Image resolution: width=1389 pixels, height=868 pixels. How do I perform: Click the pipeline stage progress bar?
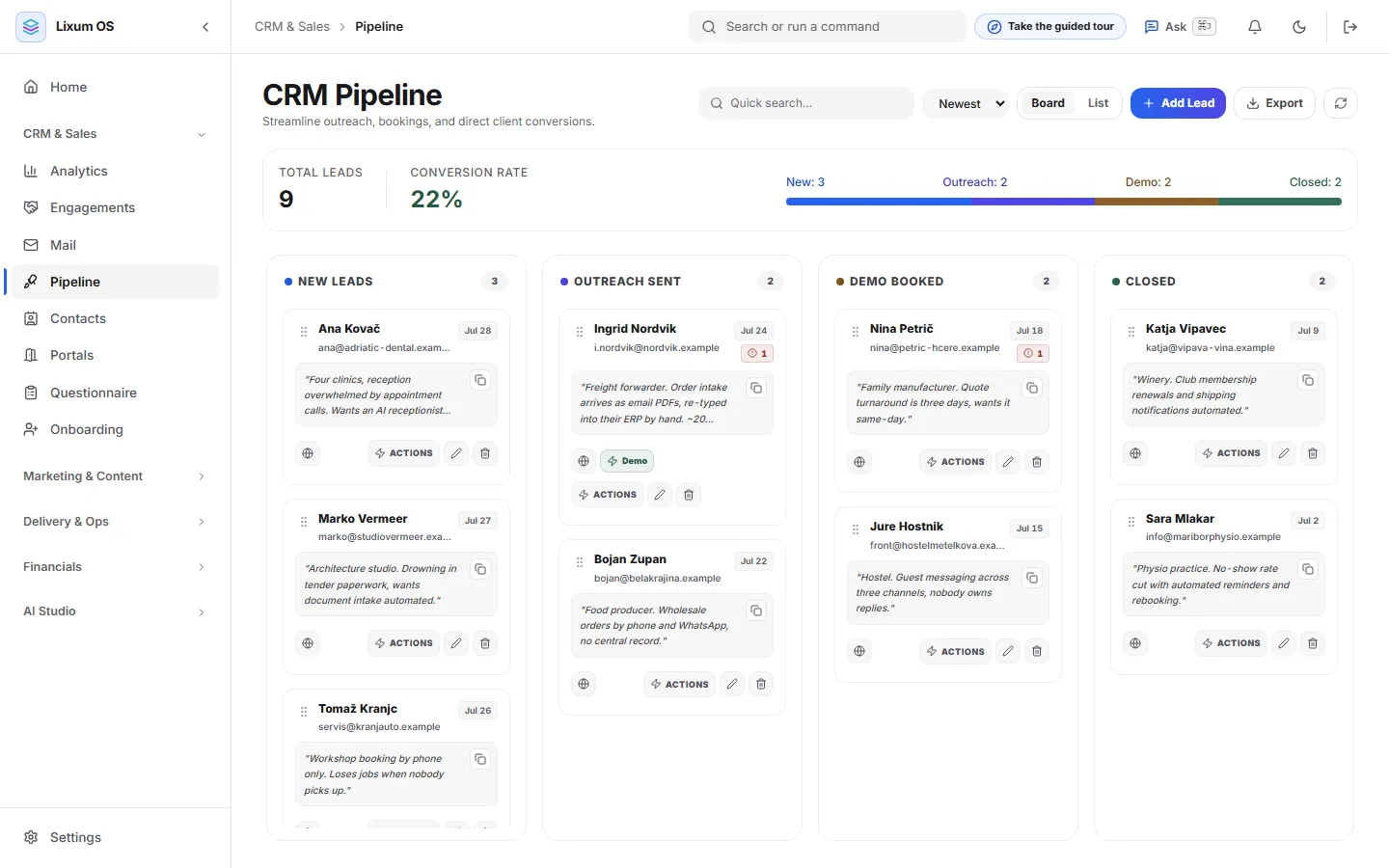[1064, 202]
